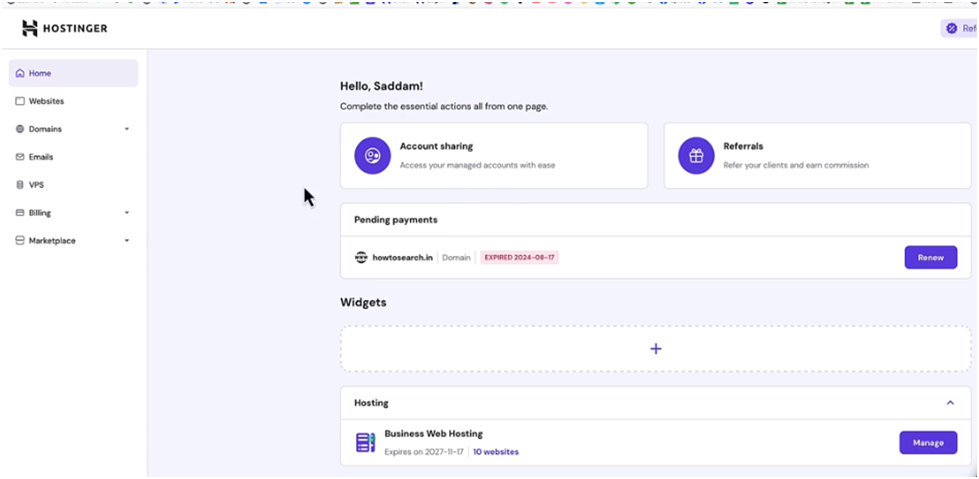Click the Expires on 2027-11-17 text
This screenshot has height=479, width=979.
tap(424, 452)
